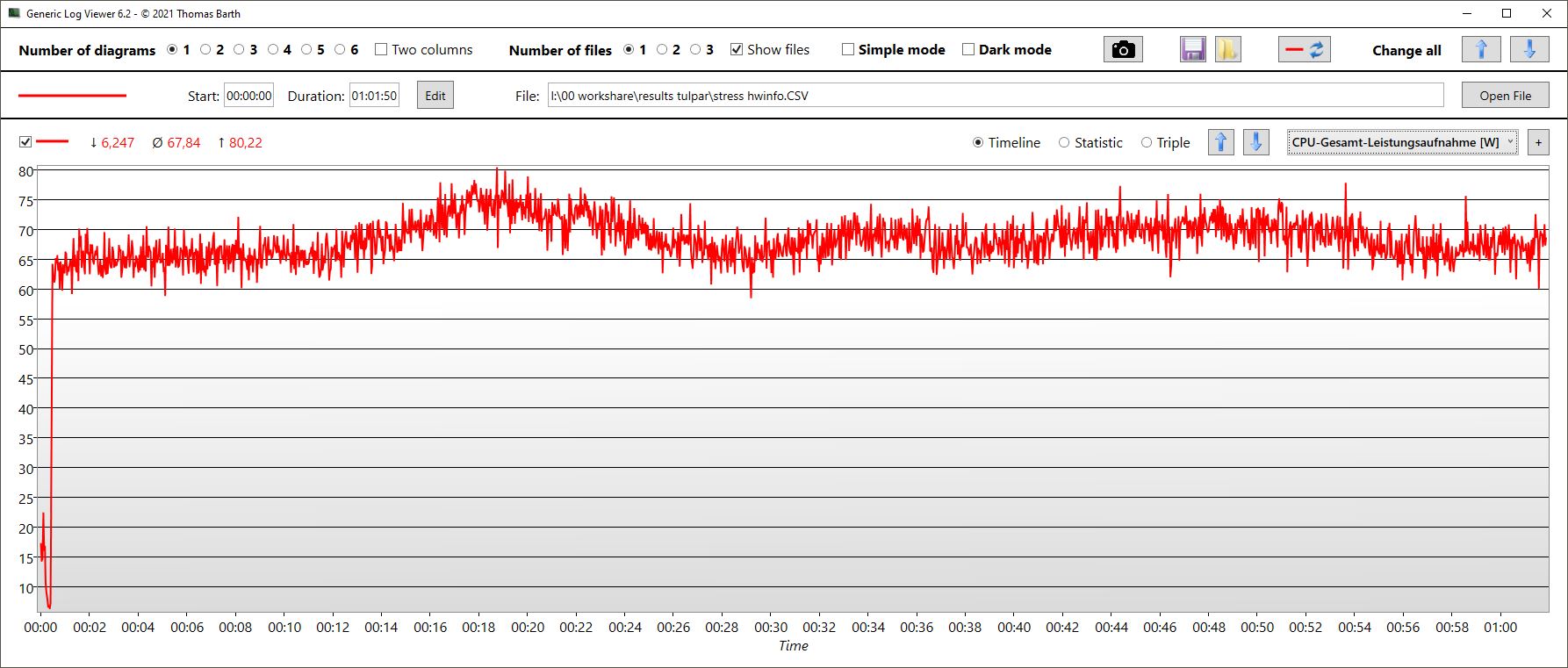The height and width of the screenshot is (668, 1568).
Task: Set number of diagrams to 5
Action: (x=306, y=50)
